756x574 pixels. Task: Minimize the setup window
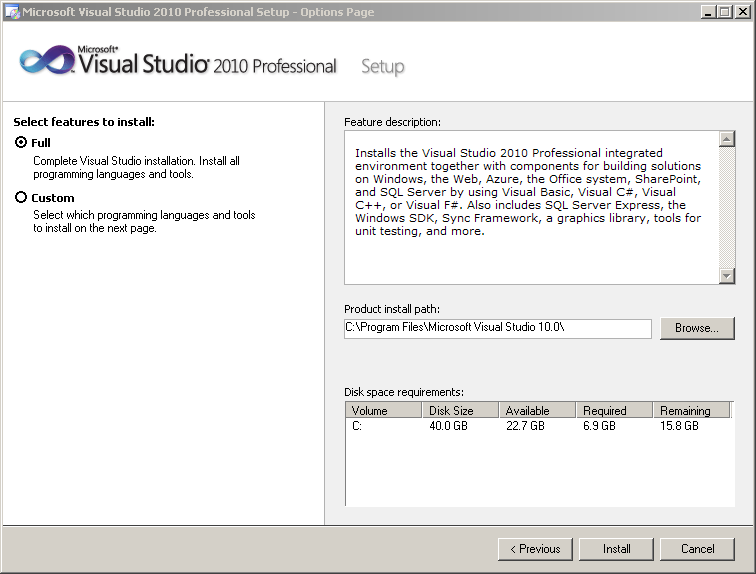(707, 12)
